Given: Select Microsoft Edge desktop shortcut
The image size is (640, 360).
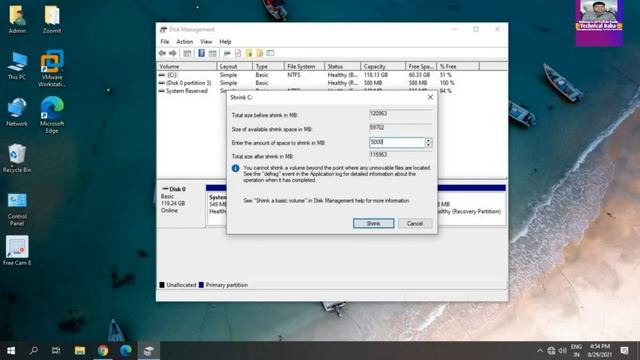Looking at the screenshot, I should click(x=52, y=115).
